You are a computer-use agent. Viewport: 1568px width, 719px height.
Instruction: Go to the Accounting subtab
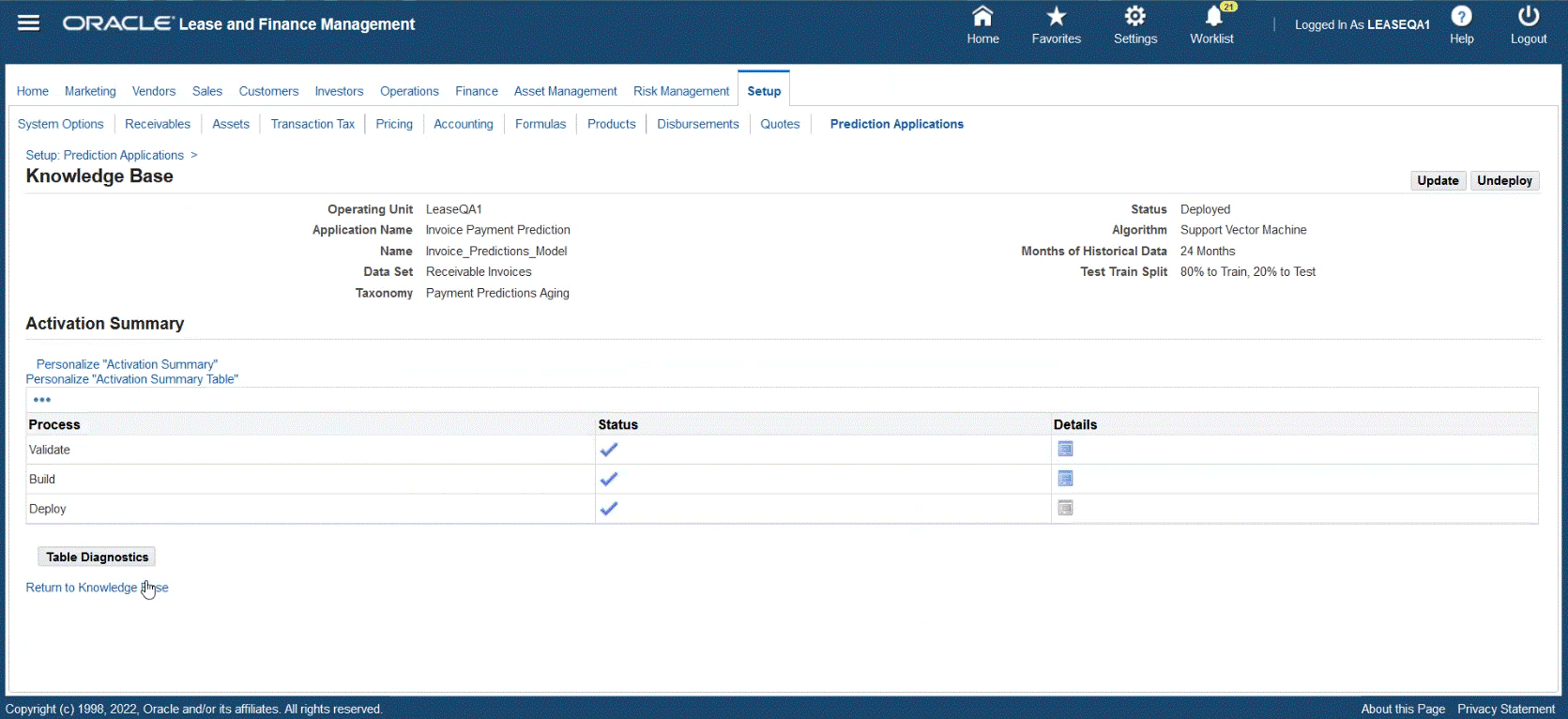(464, 124)
